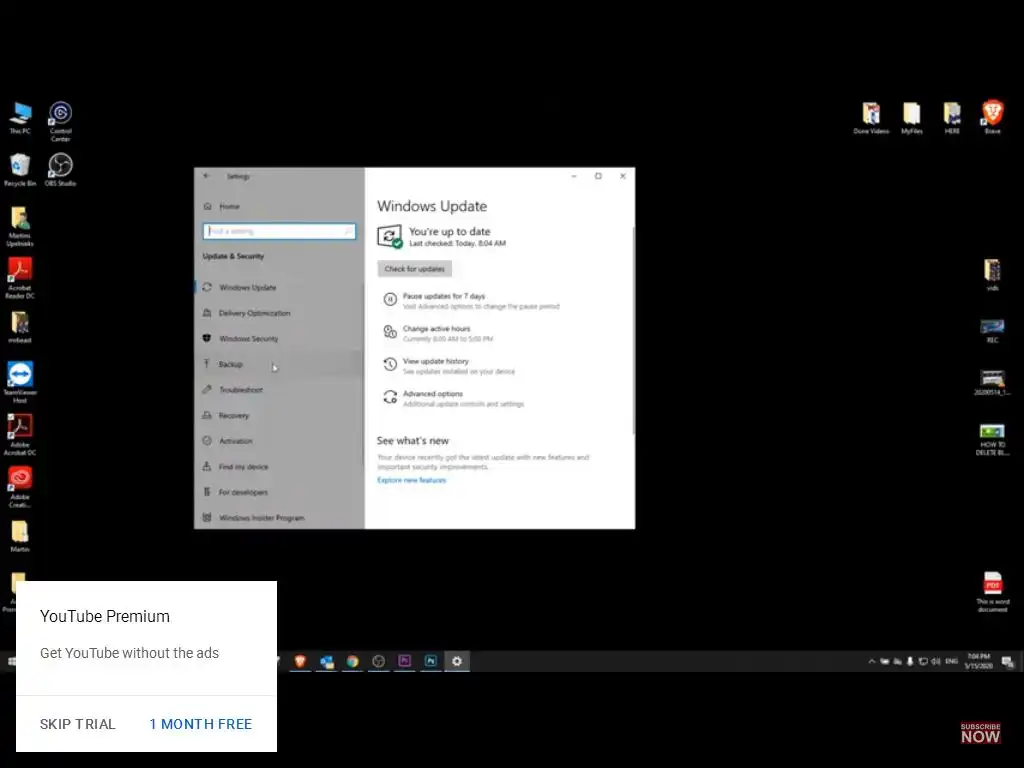The height and width of the screenshot is (768, 1024).
Task: Select This is word document PDF
Action: click(x=992, y=592)
